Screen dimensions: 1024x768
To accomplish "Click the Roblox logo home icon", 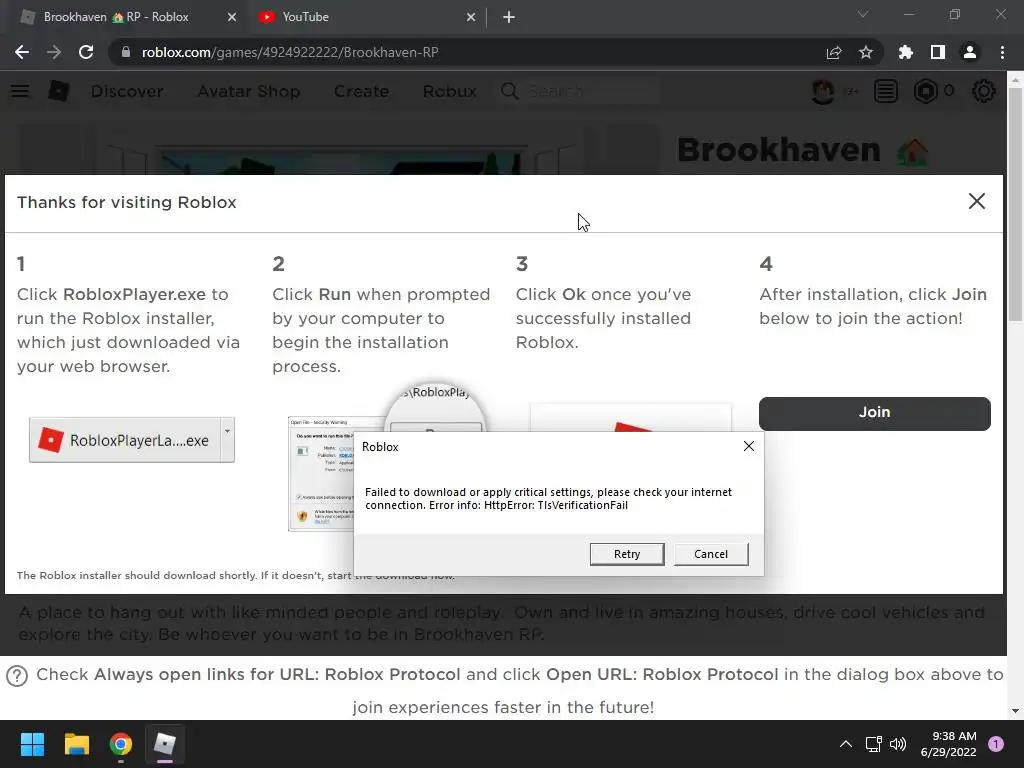I will [x=59, y=91].
